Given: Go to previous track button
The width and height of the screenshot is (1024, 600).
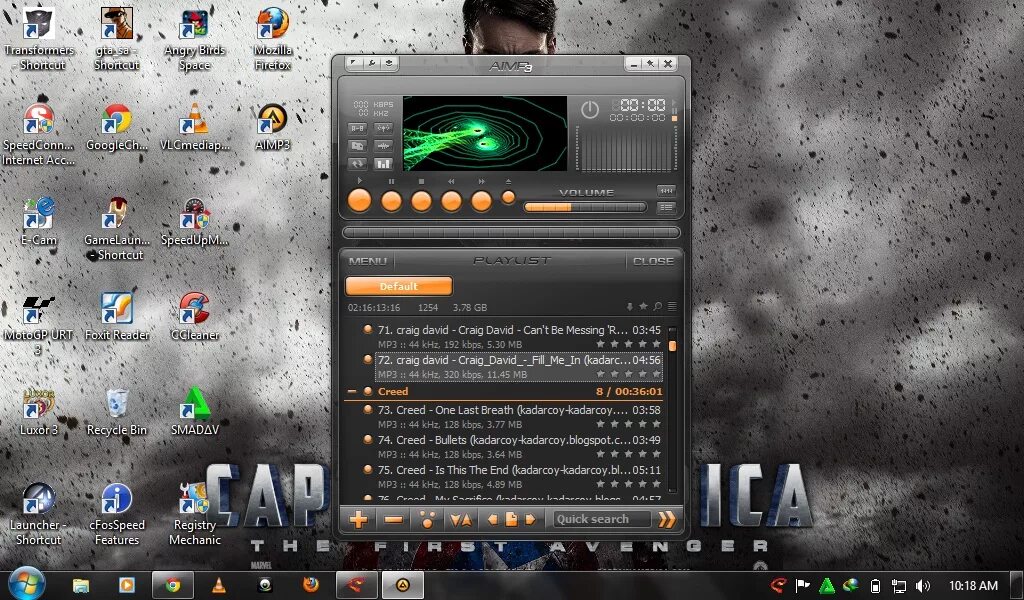Looking at the screenshot, I should (451, 200).
